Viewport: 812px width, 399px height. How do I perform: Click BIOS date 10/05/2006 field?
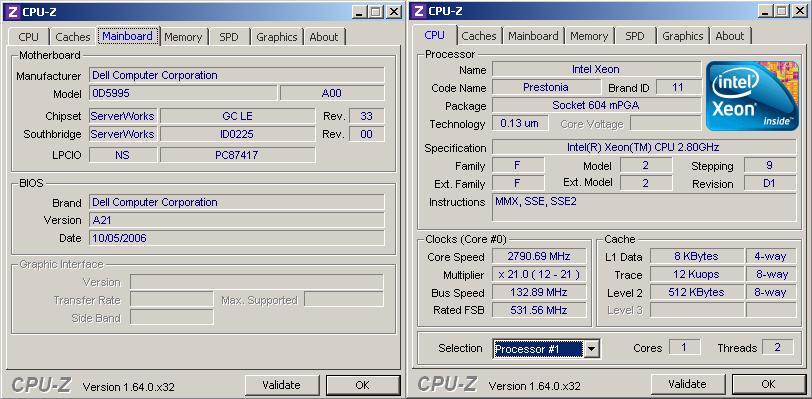click(237, 238)
